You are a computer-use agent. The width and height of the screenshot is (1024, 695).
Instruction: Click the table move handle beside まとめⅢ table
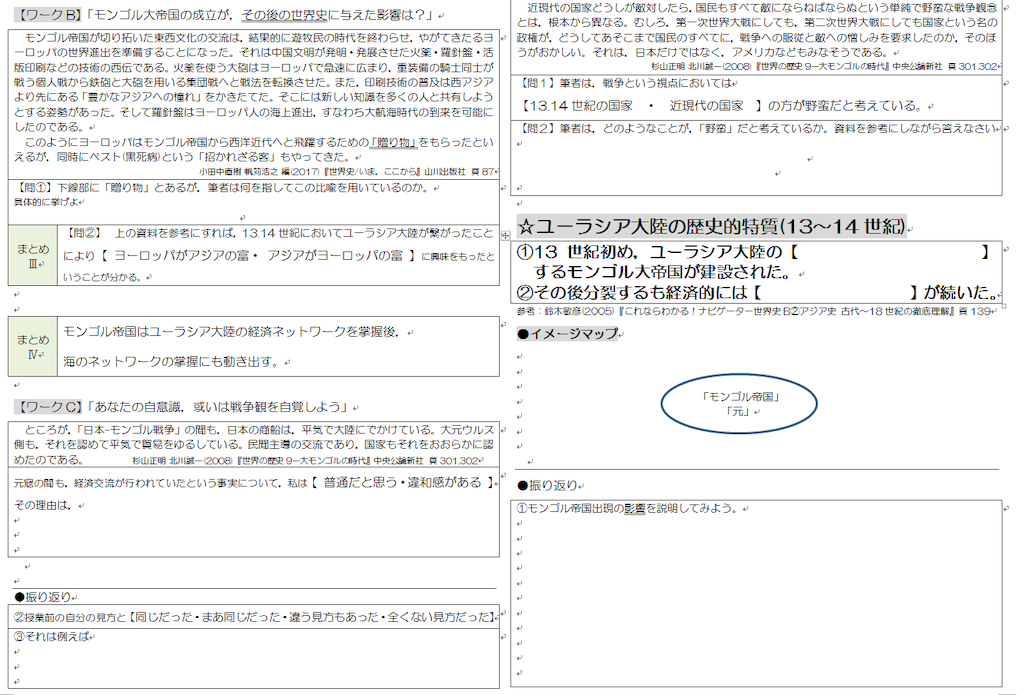(x=505, y=235)
